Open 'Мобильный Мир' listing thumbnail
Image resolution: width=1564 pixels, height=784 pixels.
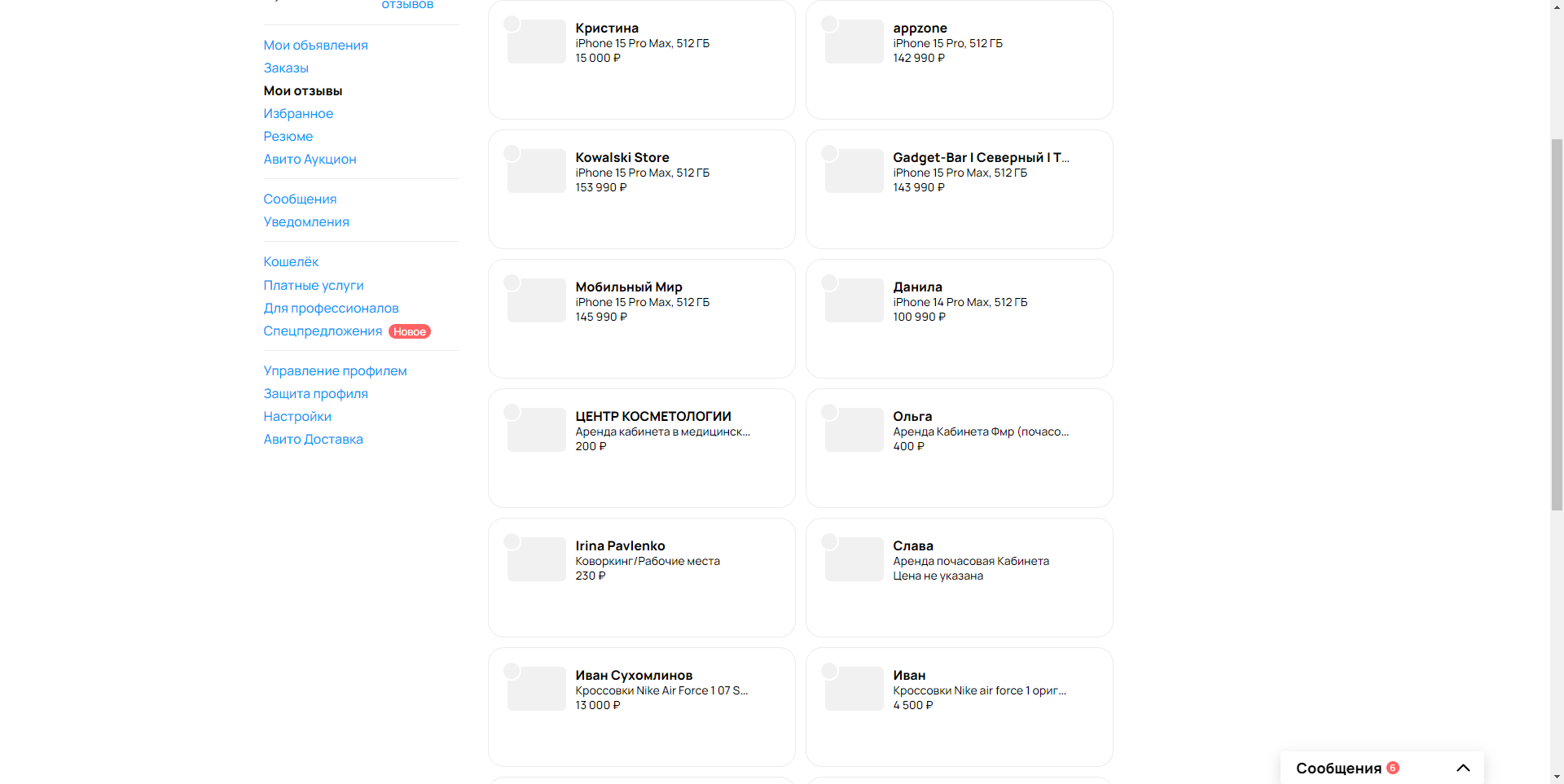[537, 300]
